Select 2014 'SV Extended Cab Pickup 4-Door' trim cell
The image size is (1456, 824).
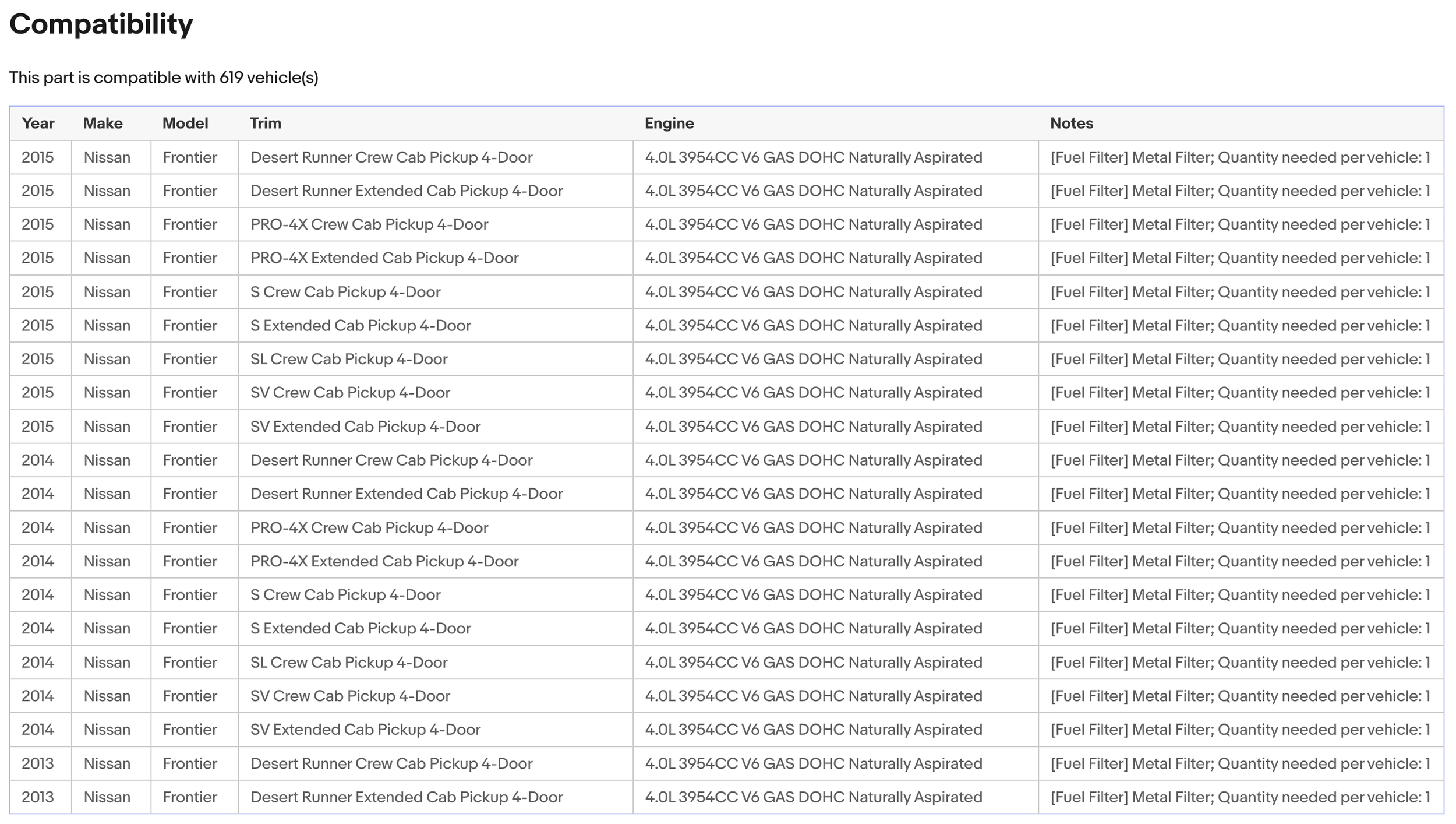436,730
